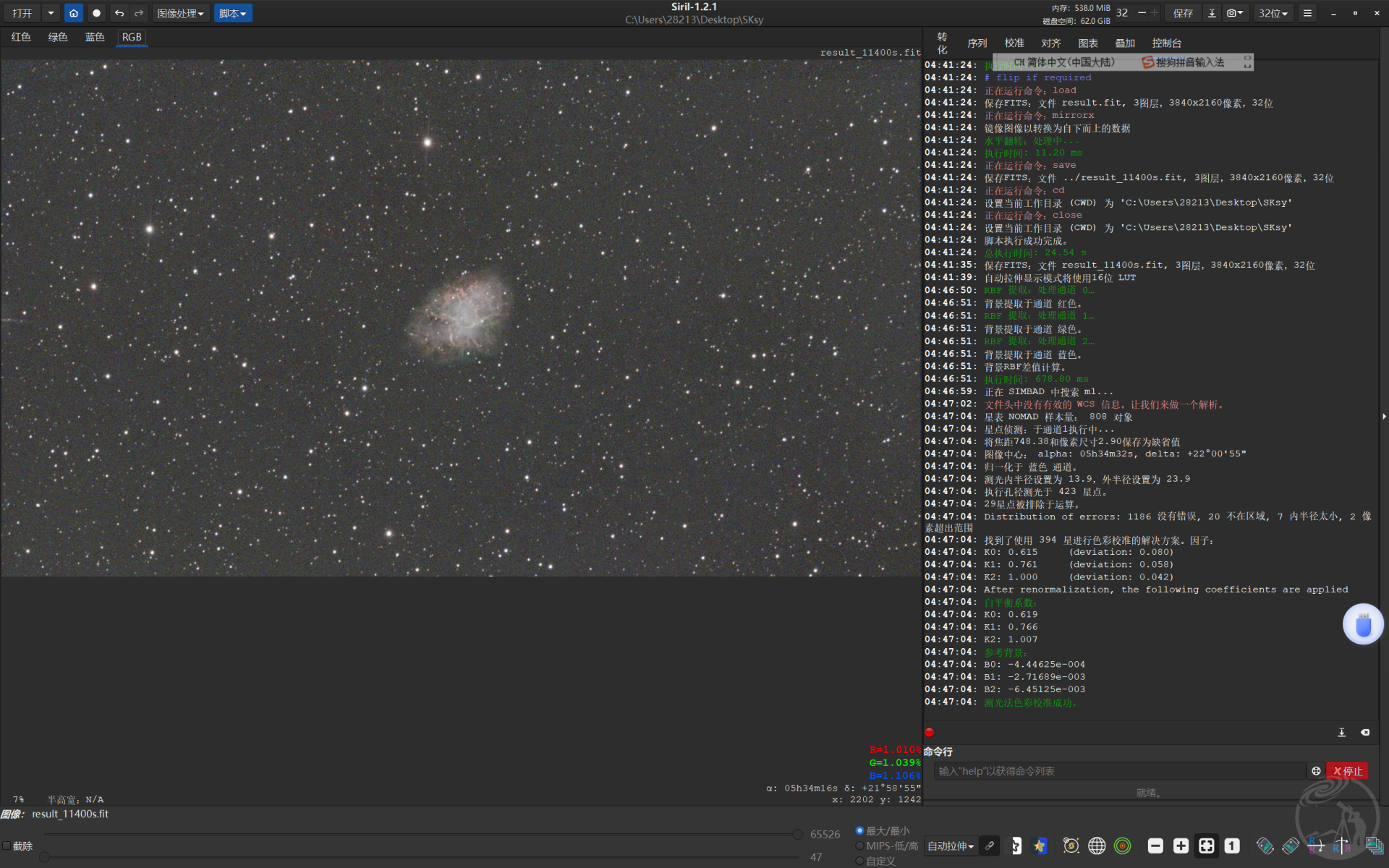Screen dimensions: 1389x868
Task: Click the green target photometry icon
Action: (x=1122, y=846)
